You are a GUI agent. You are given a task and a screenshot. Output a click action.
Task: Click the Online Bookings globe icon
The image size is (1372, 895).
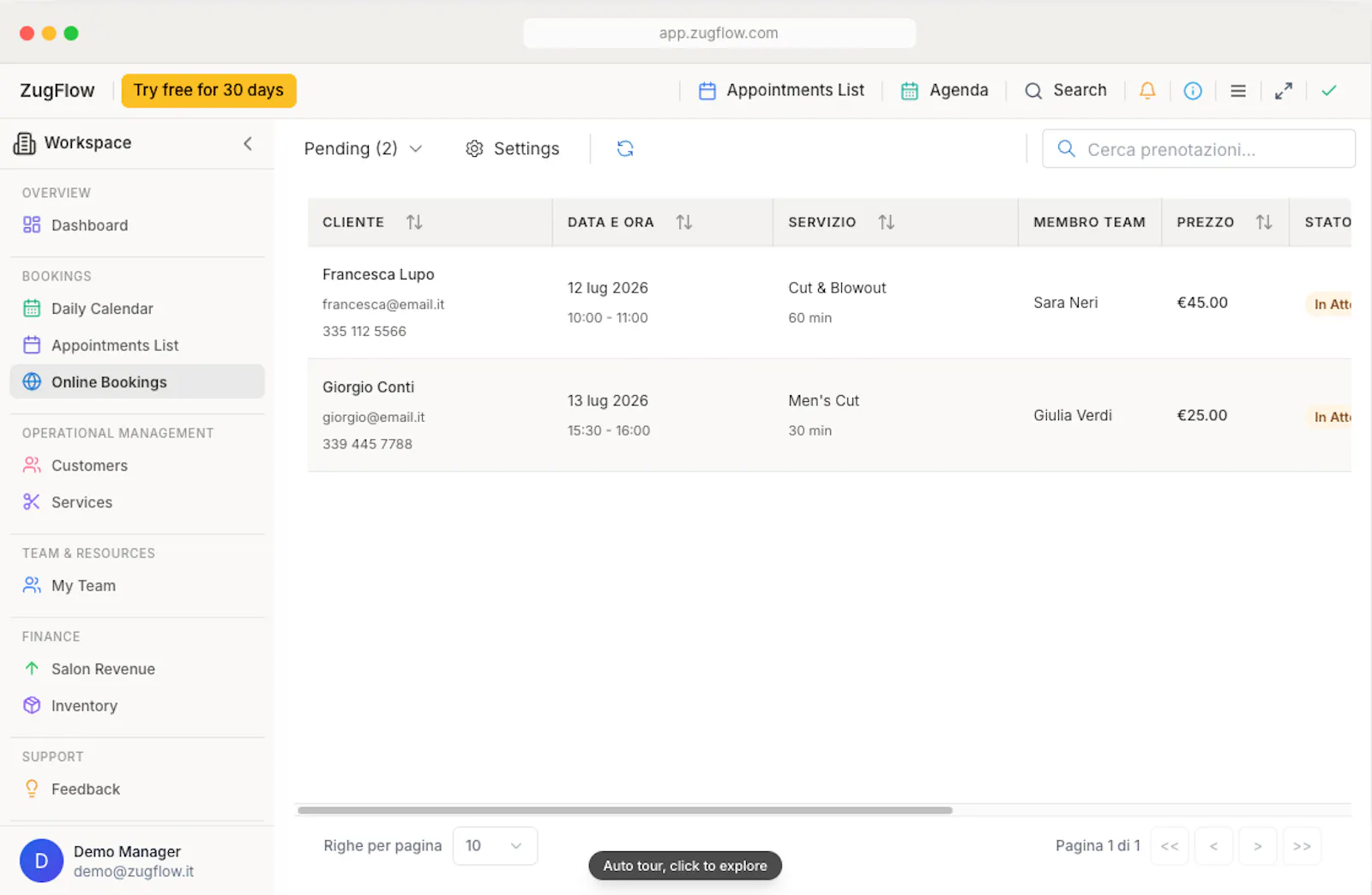32,381
